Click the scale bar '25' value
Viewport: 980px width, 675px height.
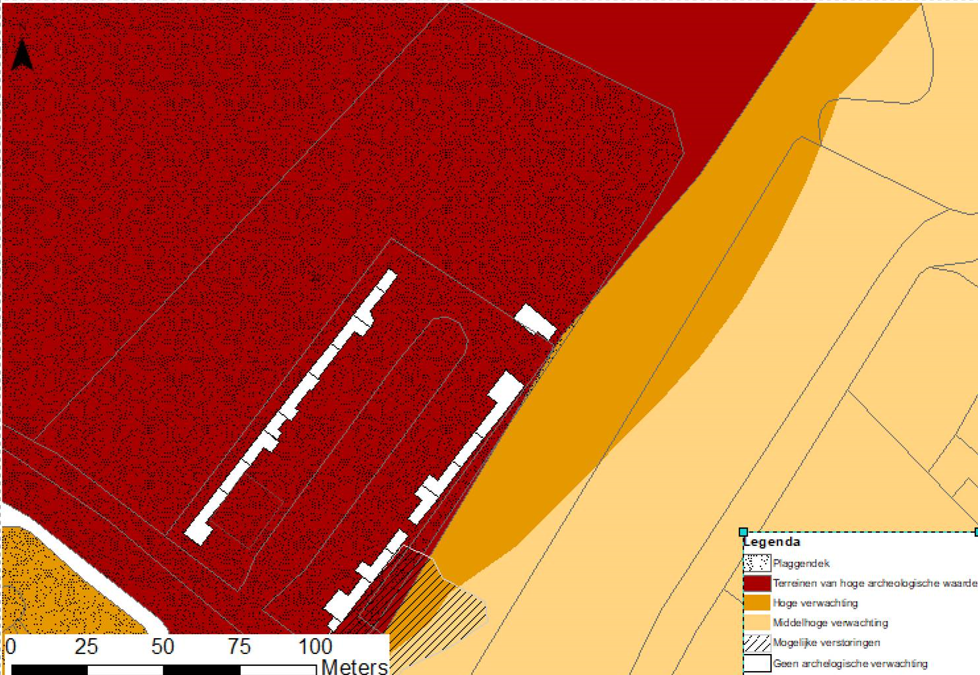(86, 646)
